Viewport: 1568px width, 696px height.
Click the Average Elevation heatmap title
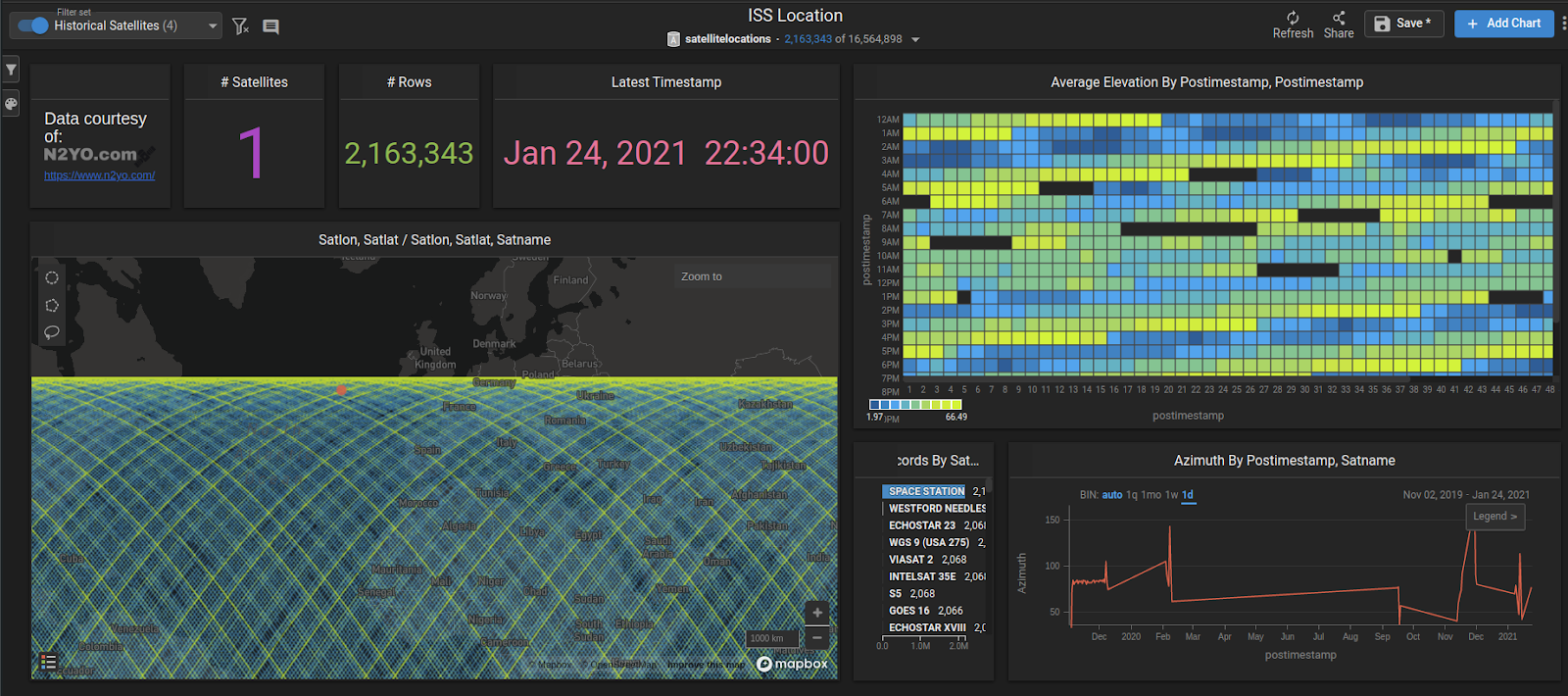(x=1206, y=82)
